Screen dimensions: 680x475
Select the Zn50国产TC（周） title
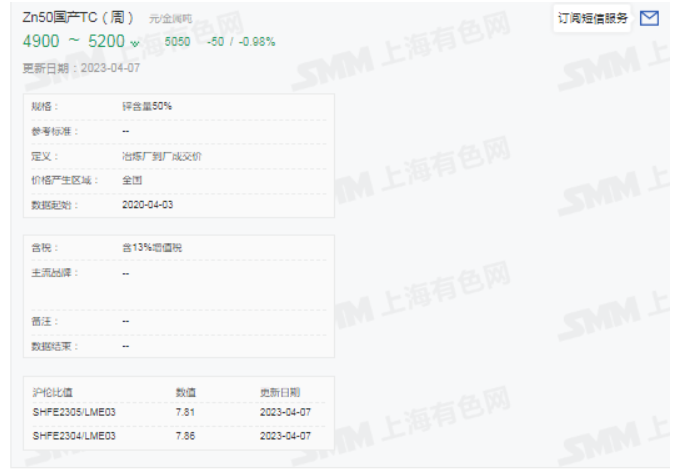pos(78,17)
